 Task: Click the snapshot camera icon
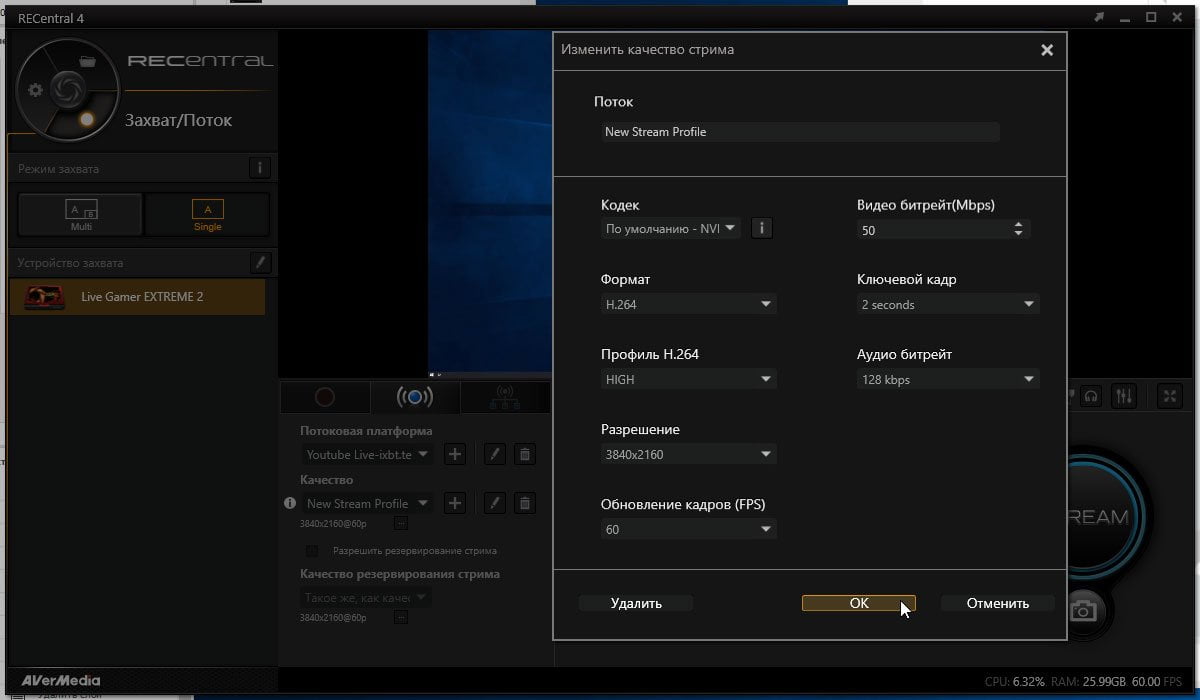pyautogui.click(x=1082, y=609)
